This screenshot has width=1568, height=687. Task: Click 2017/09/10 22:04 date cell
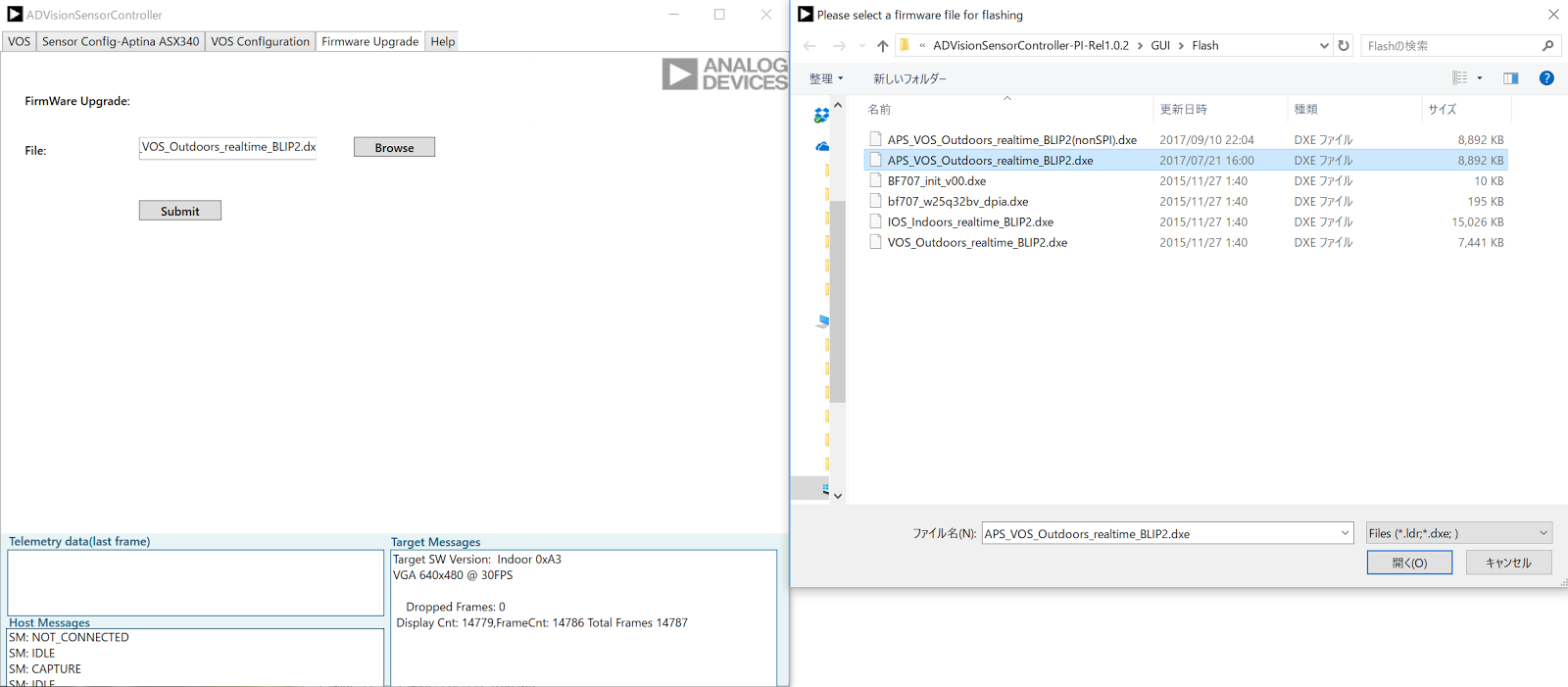tap(1206, 140)
